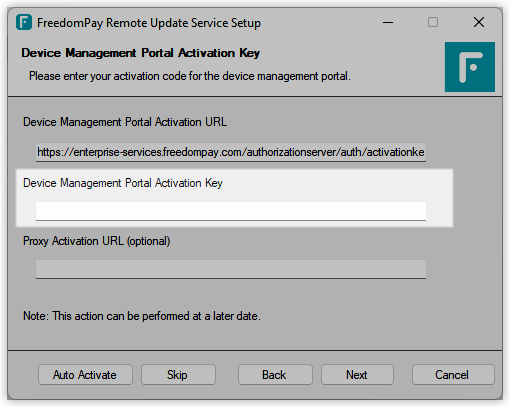Viewport: 511px width, 408px height.
Task: Click the Proxy Activation URL field
Action: point(231,269)
